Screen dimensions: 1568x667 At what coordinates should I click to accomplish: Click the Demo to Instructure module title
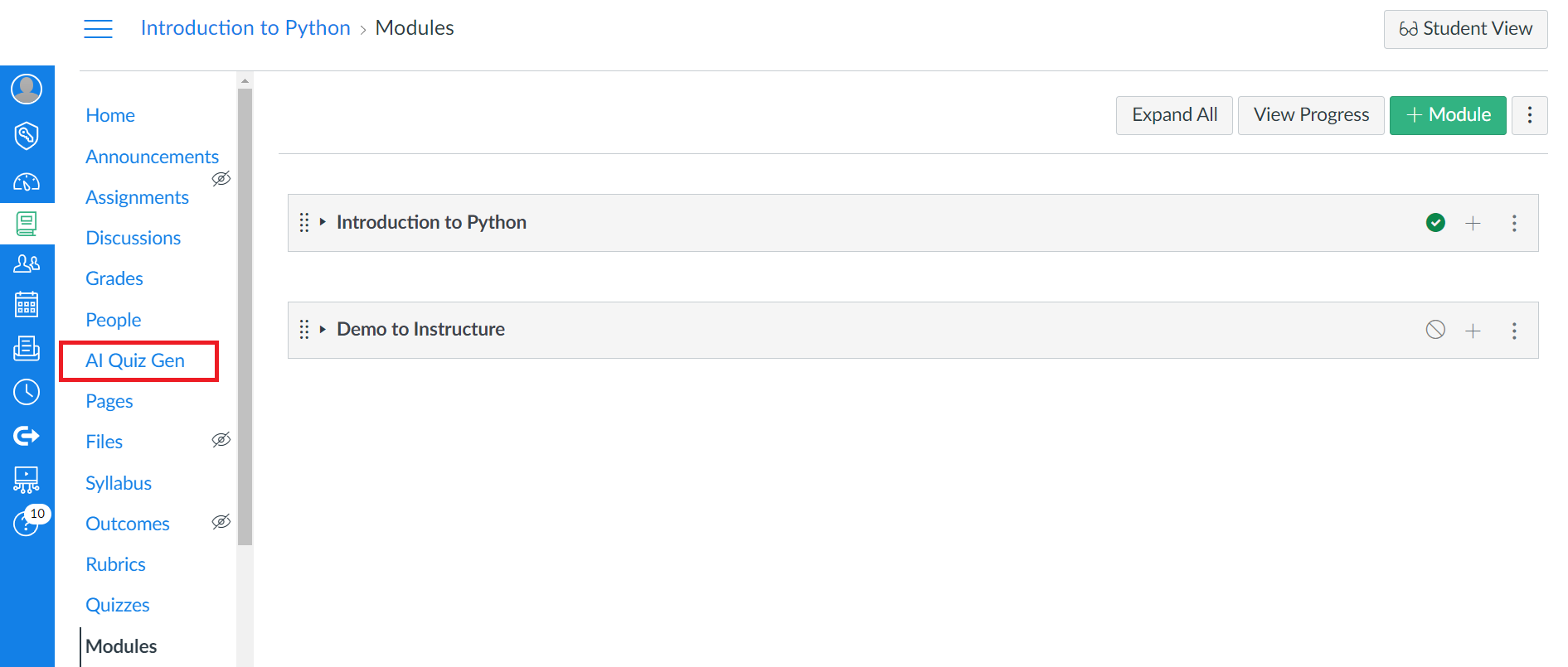[420, 329]
